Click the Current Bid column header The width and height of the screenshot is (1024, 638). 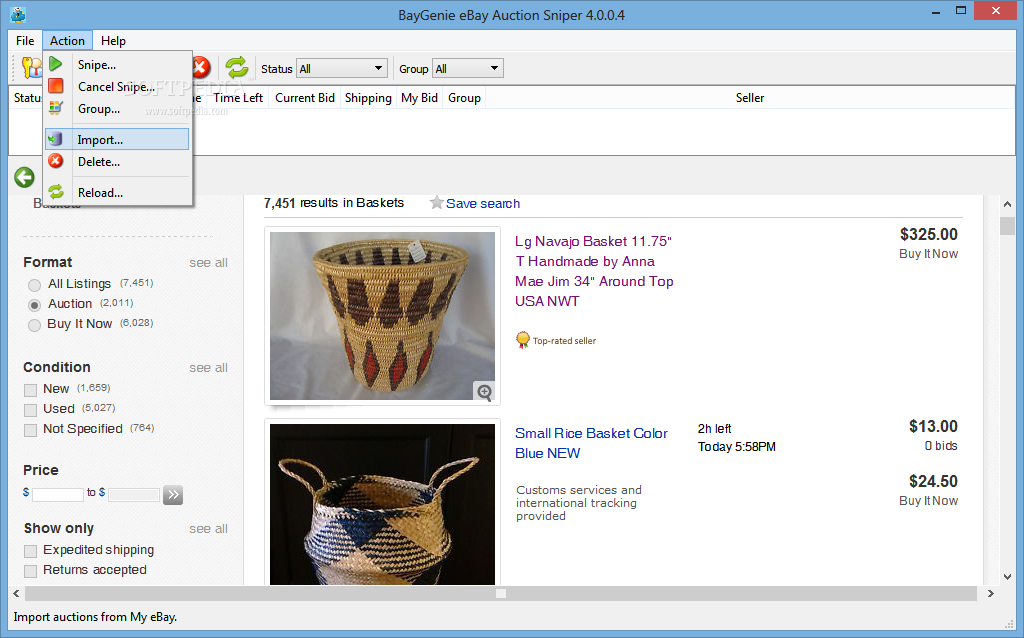tap(304, 97)
